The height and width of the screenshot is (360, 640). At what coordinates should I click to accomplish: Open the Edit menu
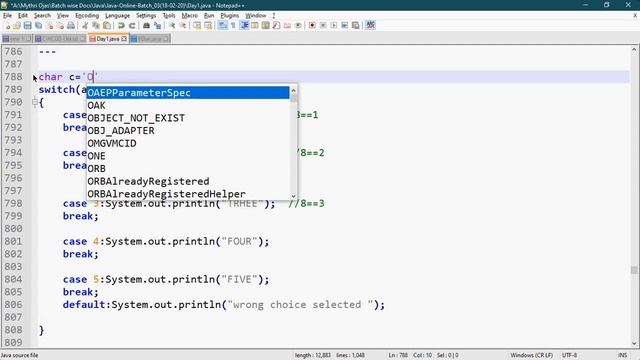pyautogui.click(x=23, y=16)
